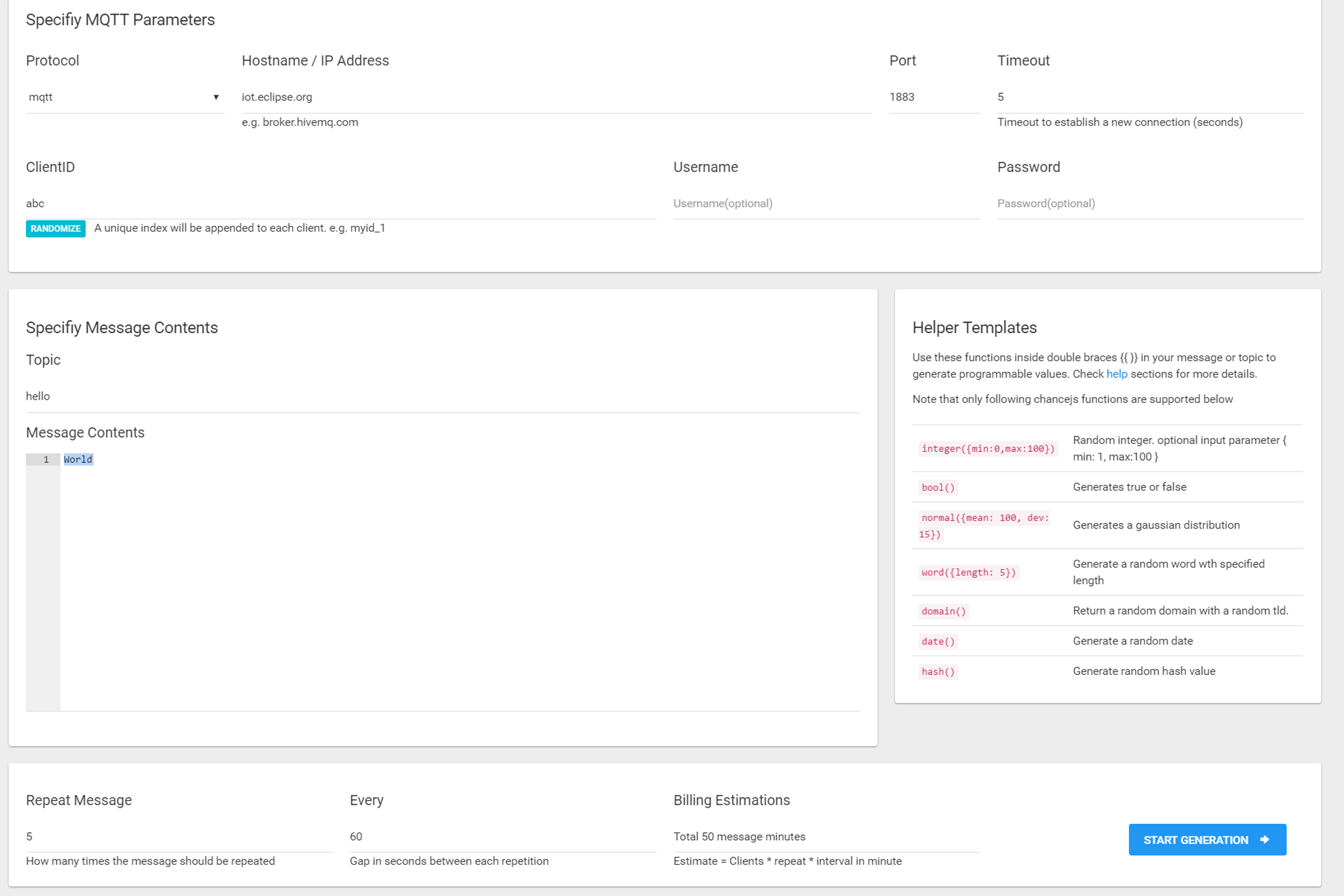This screenshot has height=896, width=1344.
Task: Click World text in message editor
Action: tap(78, 460)
